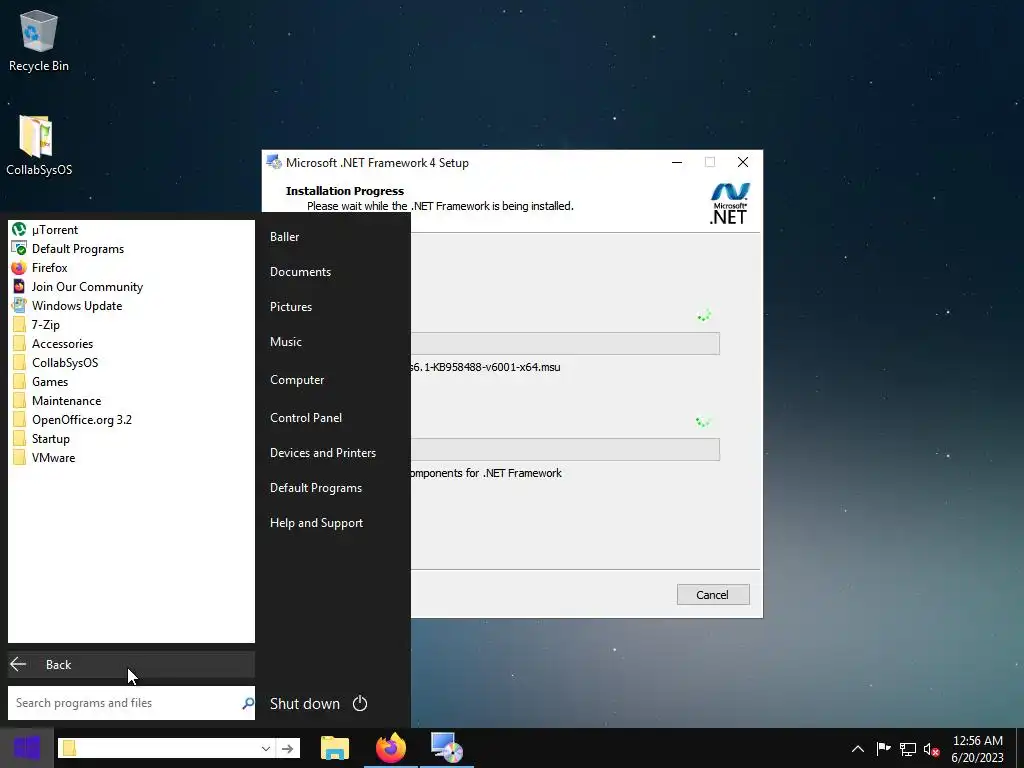
Task: Click the search magnifier icon
Action: pos(248,703)
